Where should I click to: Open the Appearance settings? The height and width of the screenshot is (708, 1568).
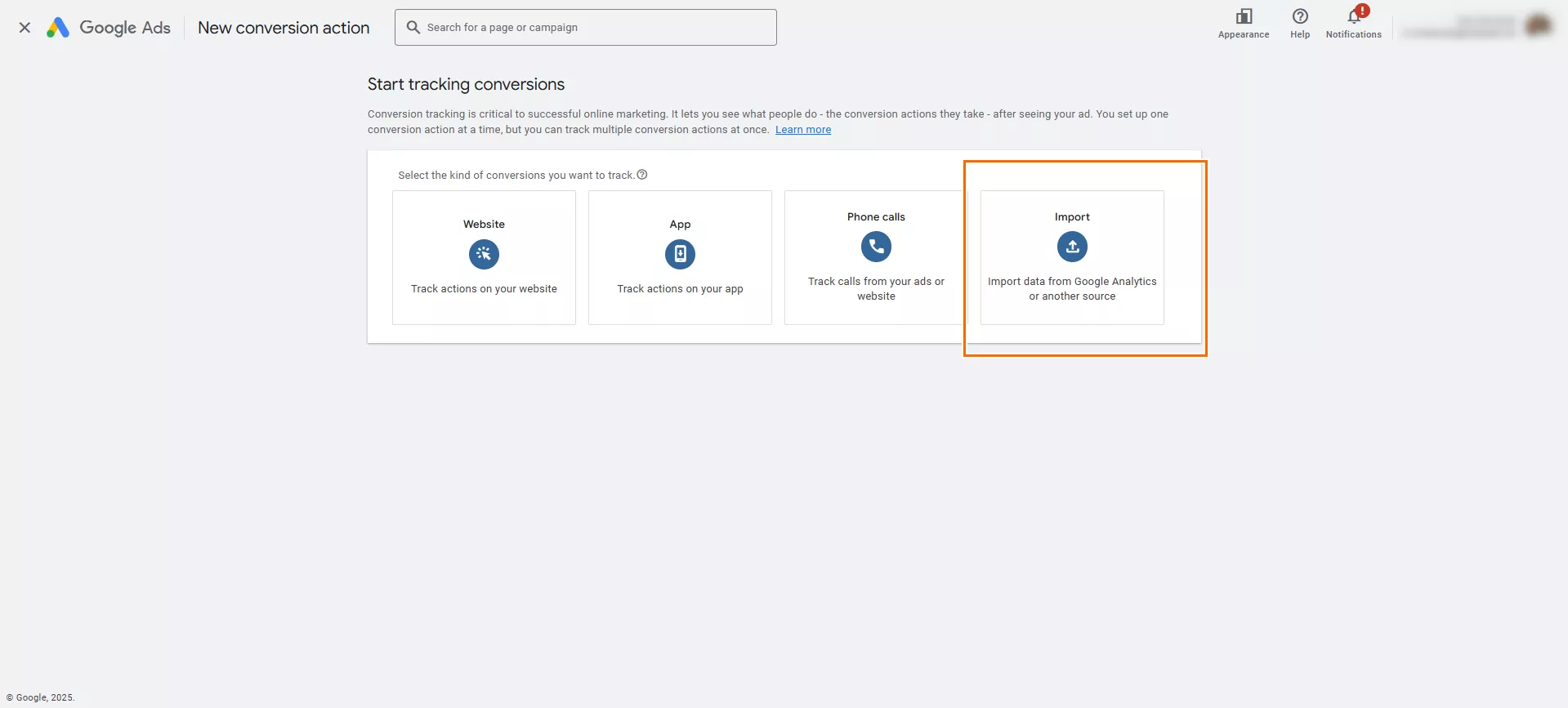click(x=1243, y=23)
